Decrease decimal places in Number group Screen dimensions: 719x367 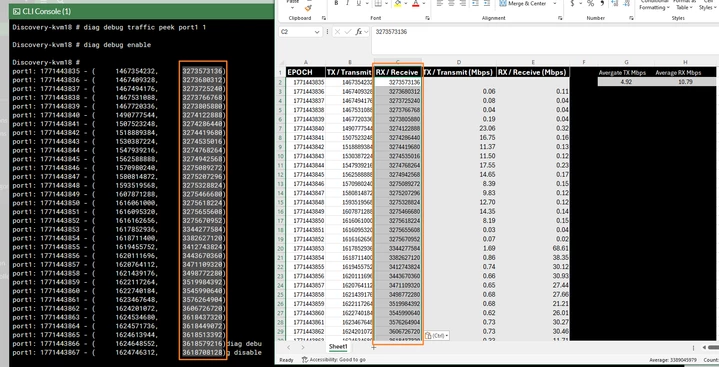tap(626, 4)
